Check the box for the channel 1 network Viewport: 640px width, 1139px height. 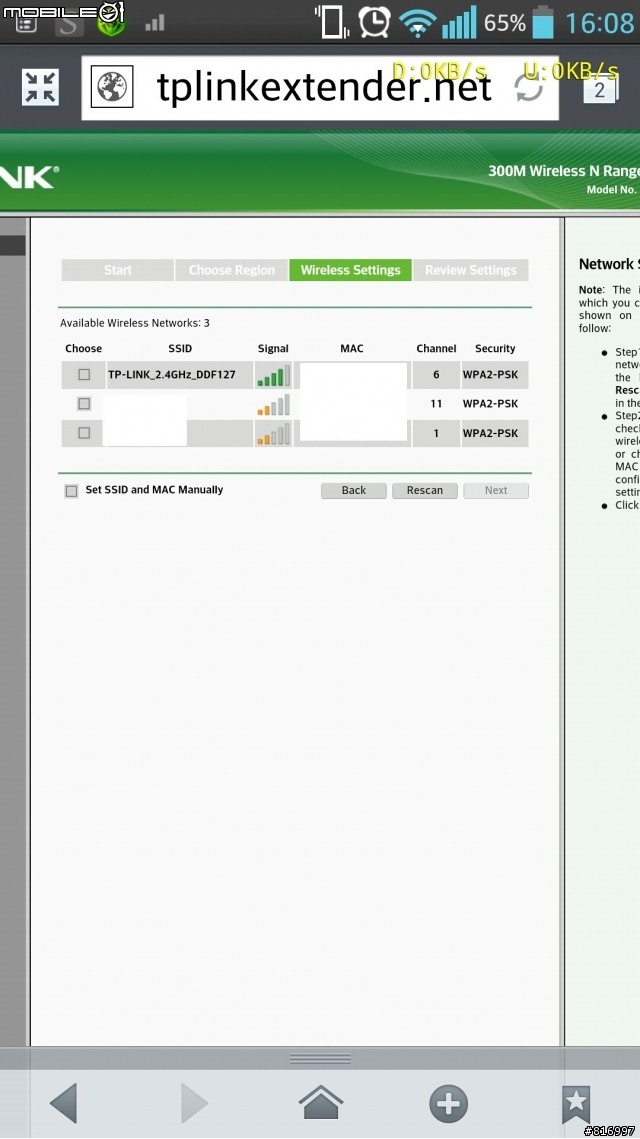84,433
